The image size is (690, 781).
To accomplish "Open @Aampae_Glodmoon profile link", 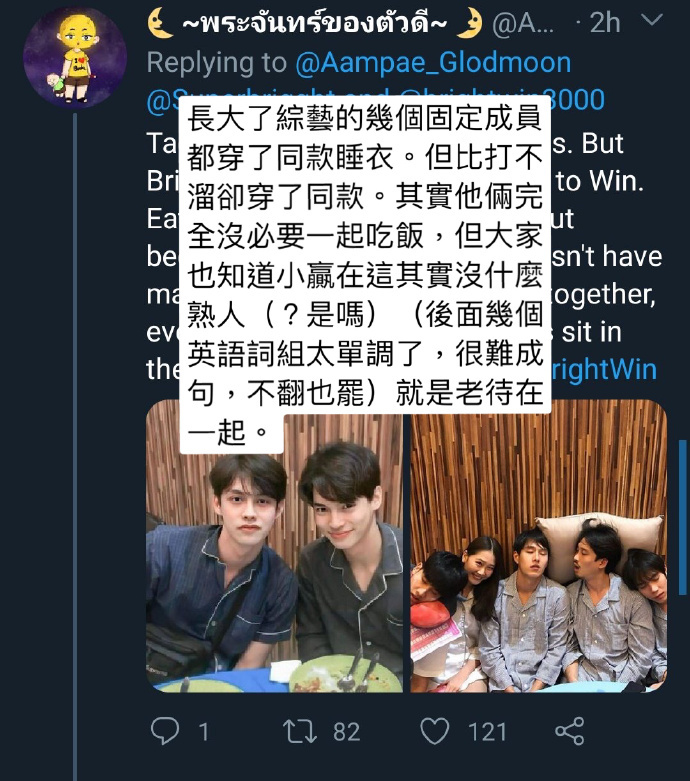I will 433,63.
